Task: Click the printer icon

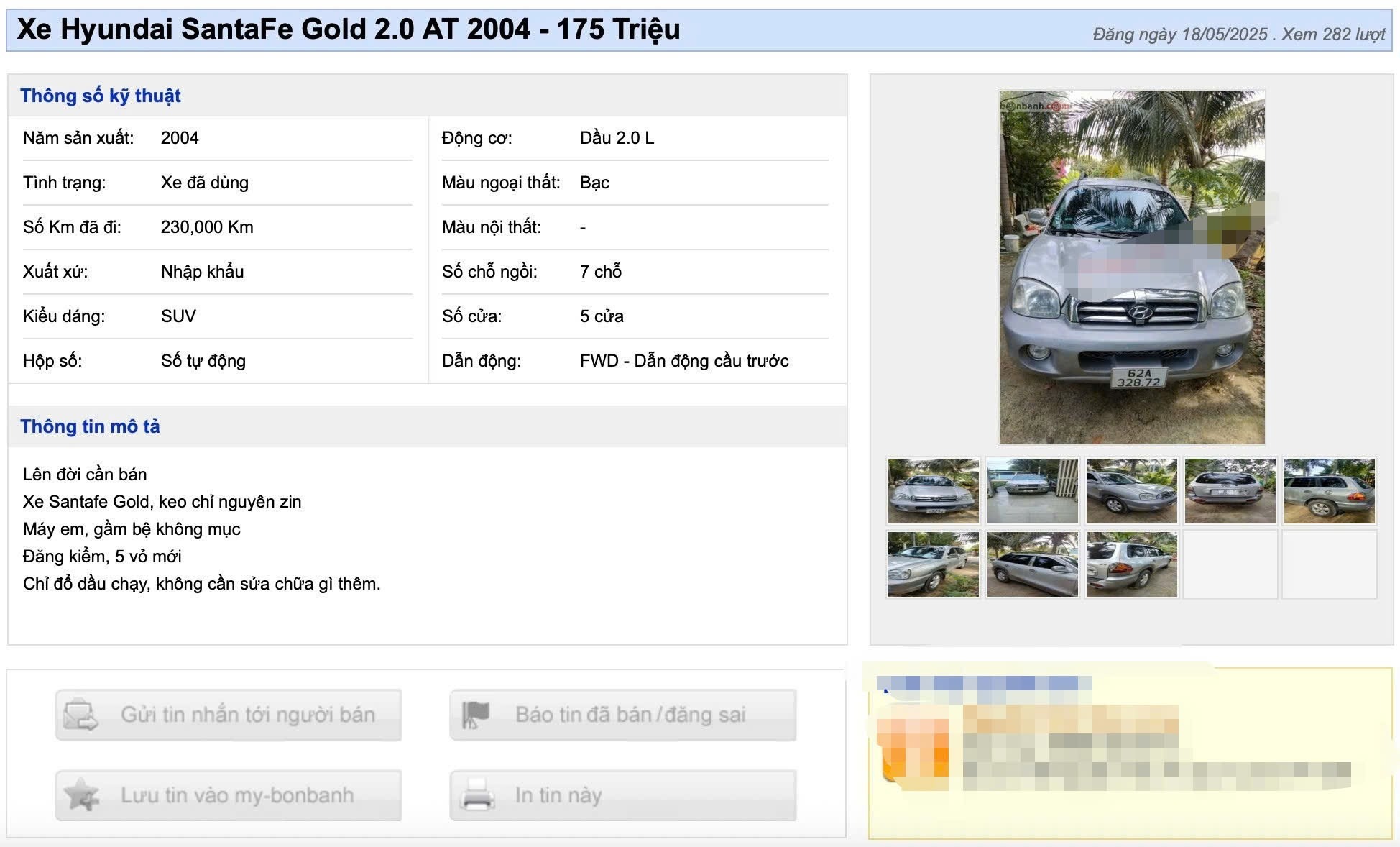Action: (477, 795)
